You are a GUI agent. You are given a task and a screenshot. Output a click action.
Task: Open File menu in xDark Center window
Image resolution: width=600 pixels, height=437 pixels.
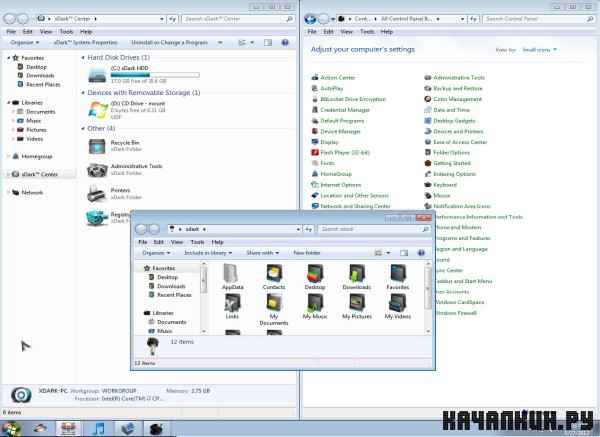pyautogui.click(x=11, y=32)
